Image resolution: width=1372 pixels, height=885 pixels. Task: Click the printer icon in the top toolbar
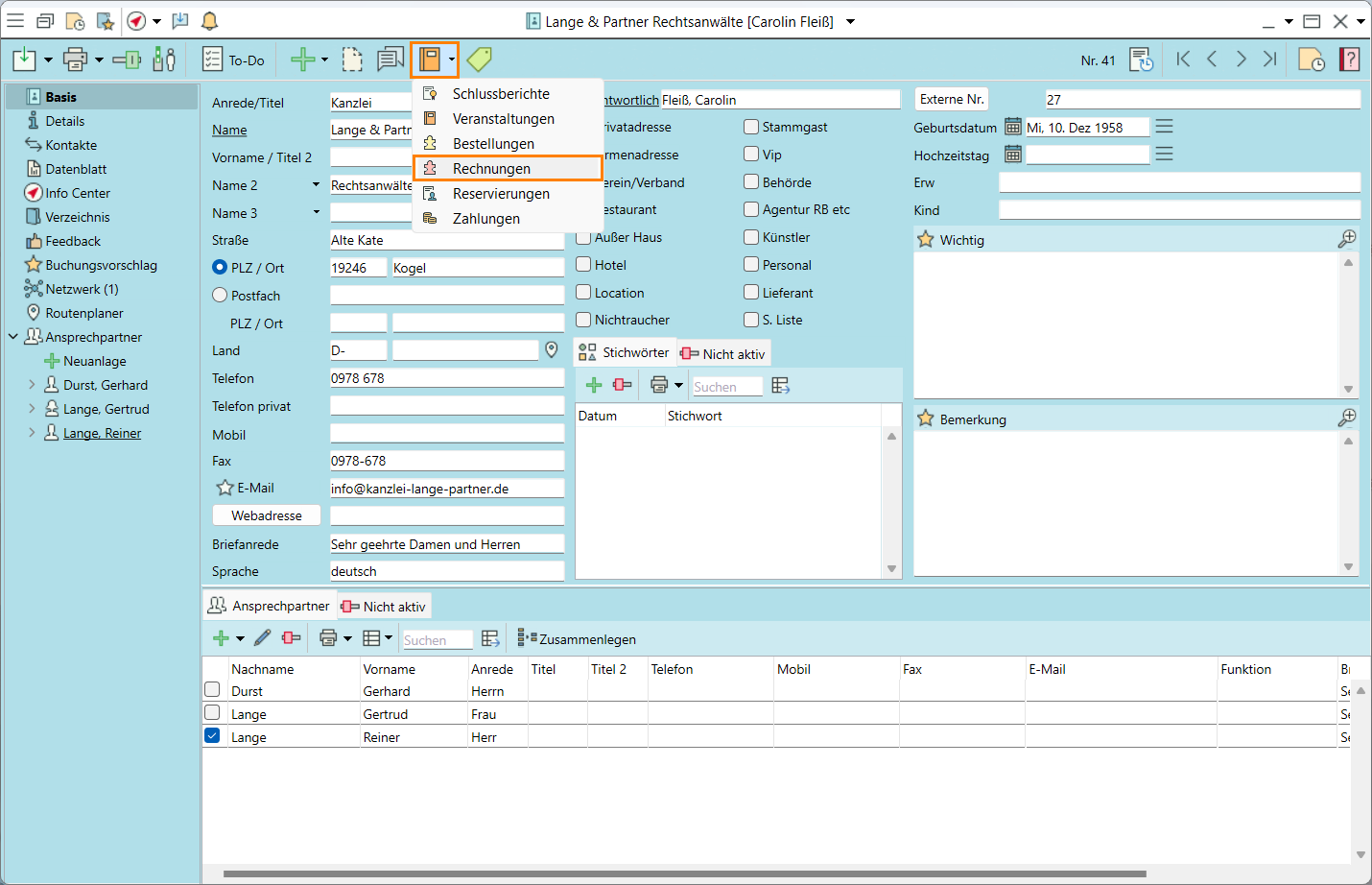(x=75, y=60)
